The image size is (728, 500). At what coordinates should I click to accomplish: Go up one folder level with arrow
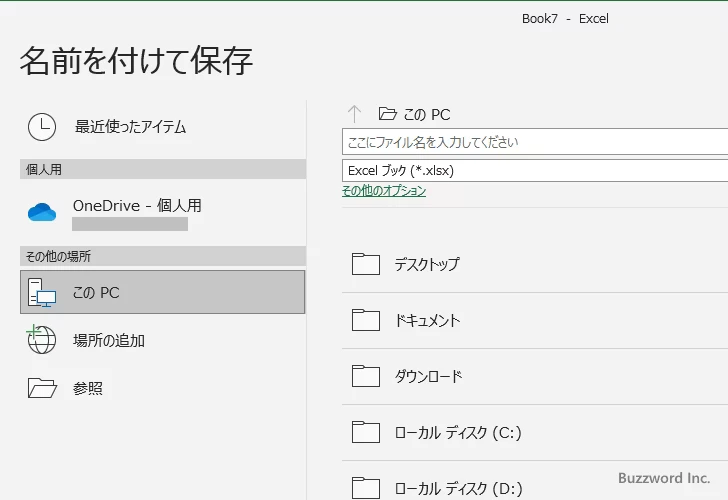coord(354,114)
